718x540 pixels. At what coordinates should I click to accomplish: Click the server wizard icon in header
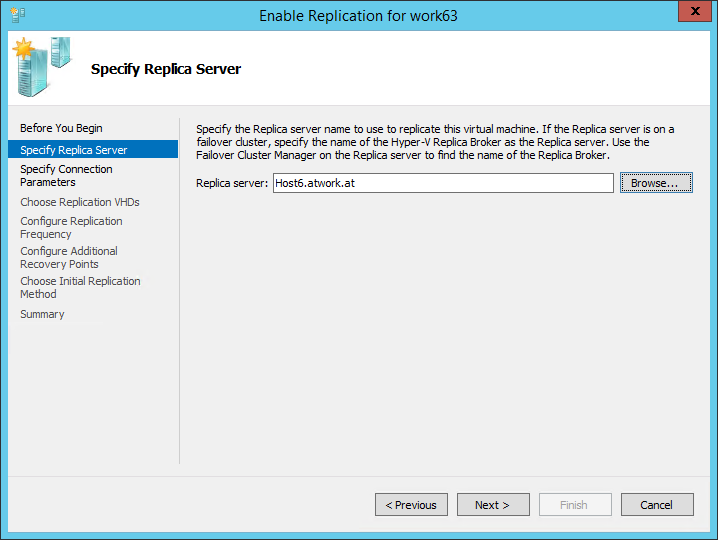(x=41, y=64)
